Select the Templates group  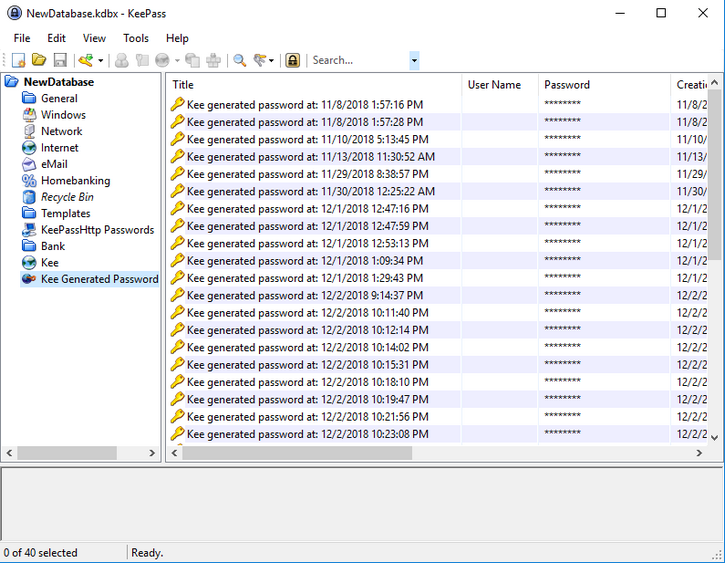(x=65, y=214)
